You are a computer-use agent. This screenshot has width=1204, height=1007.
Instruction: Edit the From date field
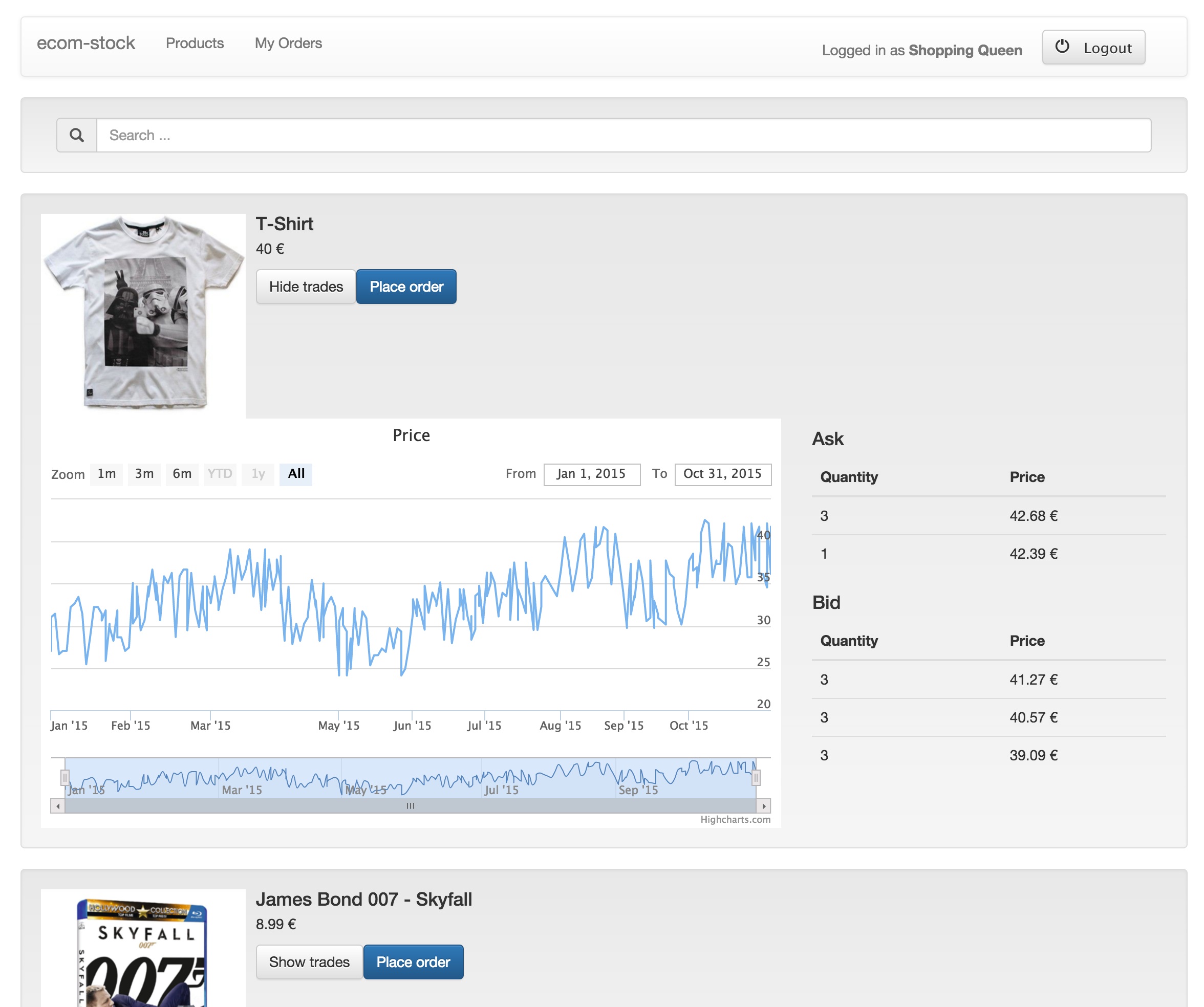tap(592, 474)
